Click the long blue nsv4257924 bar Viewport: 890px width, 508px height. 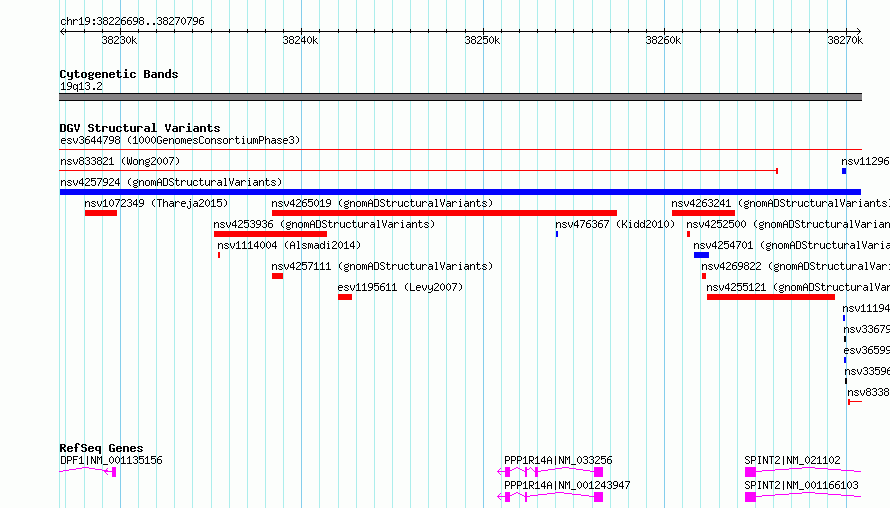(460, 192)
